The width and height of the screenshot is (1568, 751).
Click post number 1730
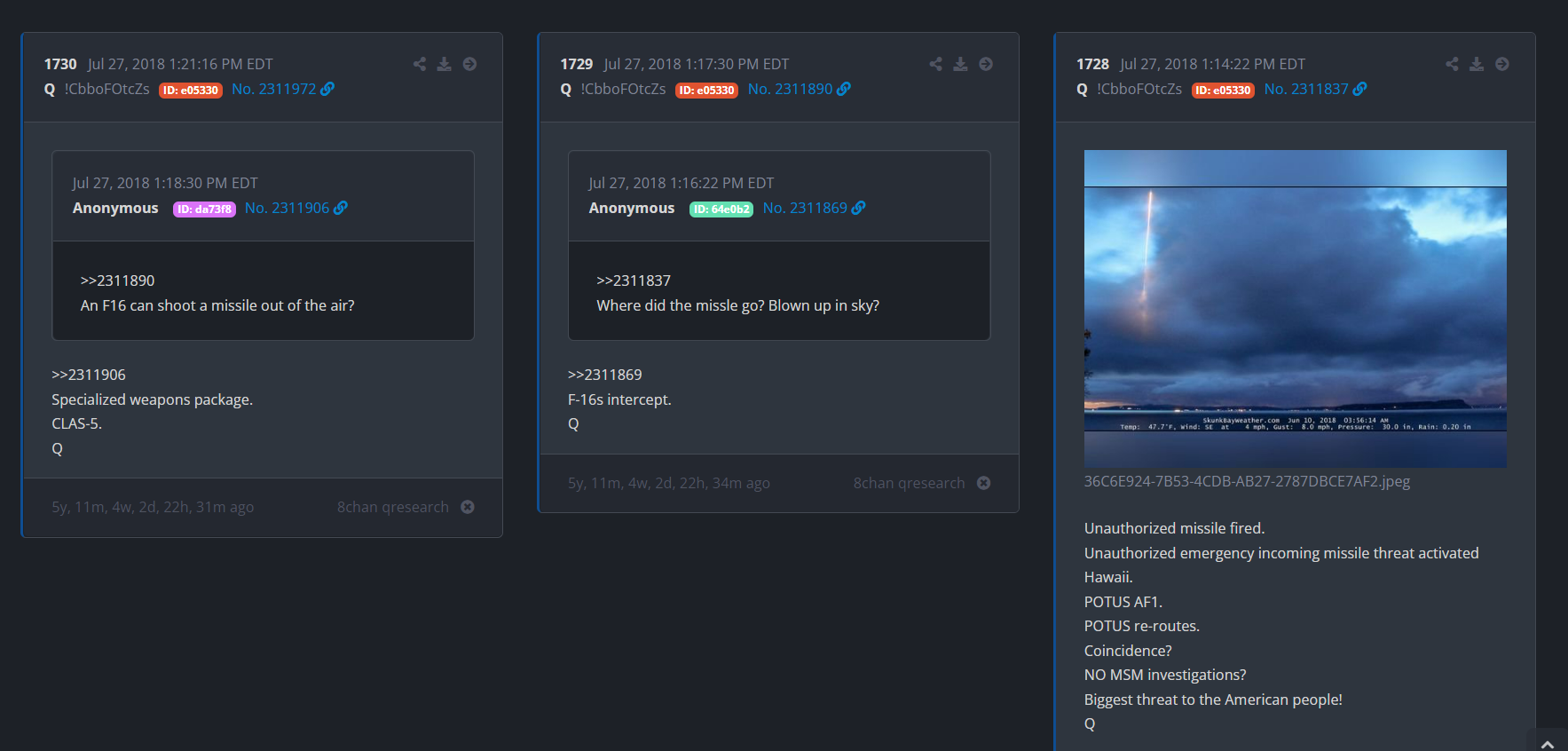click(x=60, y=64)
